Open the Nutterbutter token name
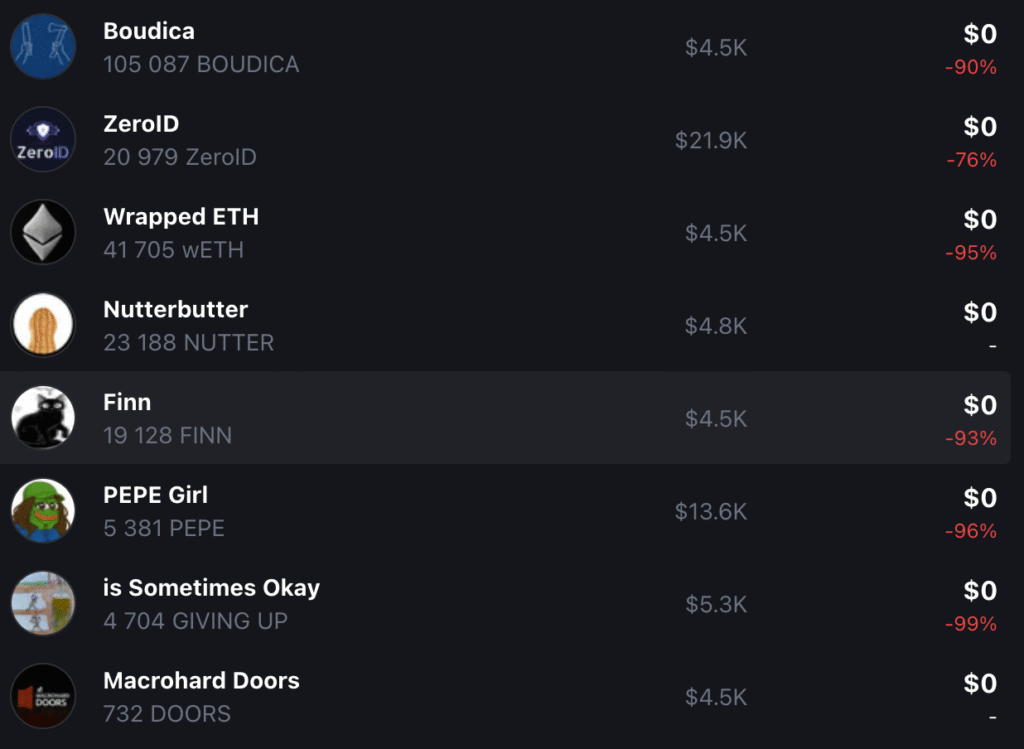Image resolution: width=1024 pixels, height=749 pixels. 175,310
